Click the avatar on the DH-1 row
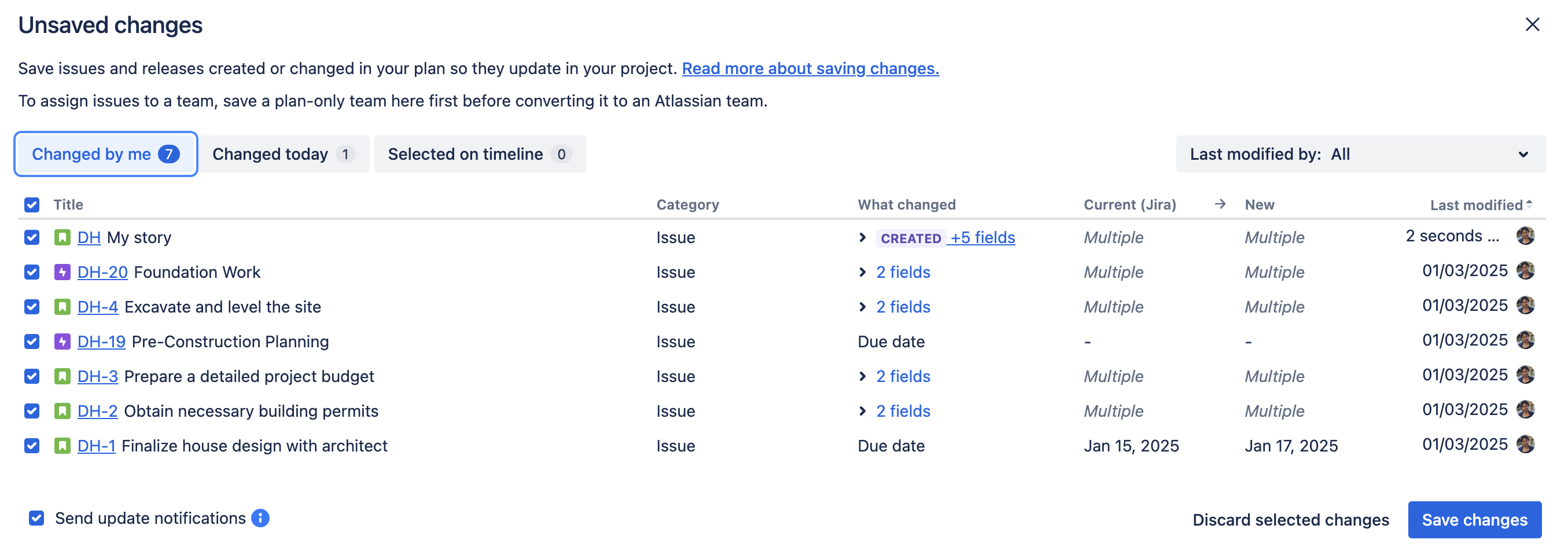 click(1526, 443)
